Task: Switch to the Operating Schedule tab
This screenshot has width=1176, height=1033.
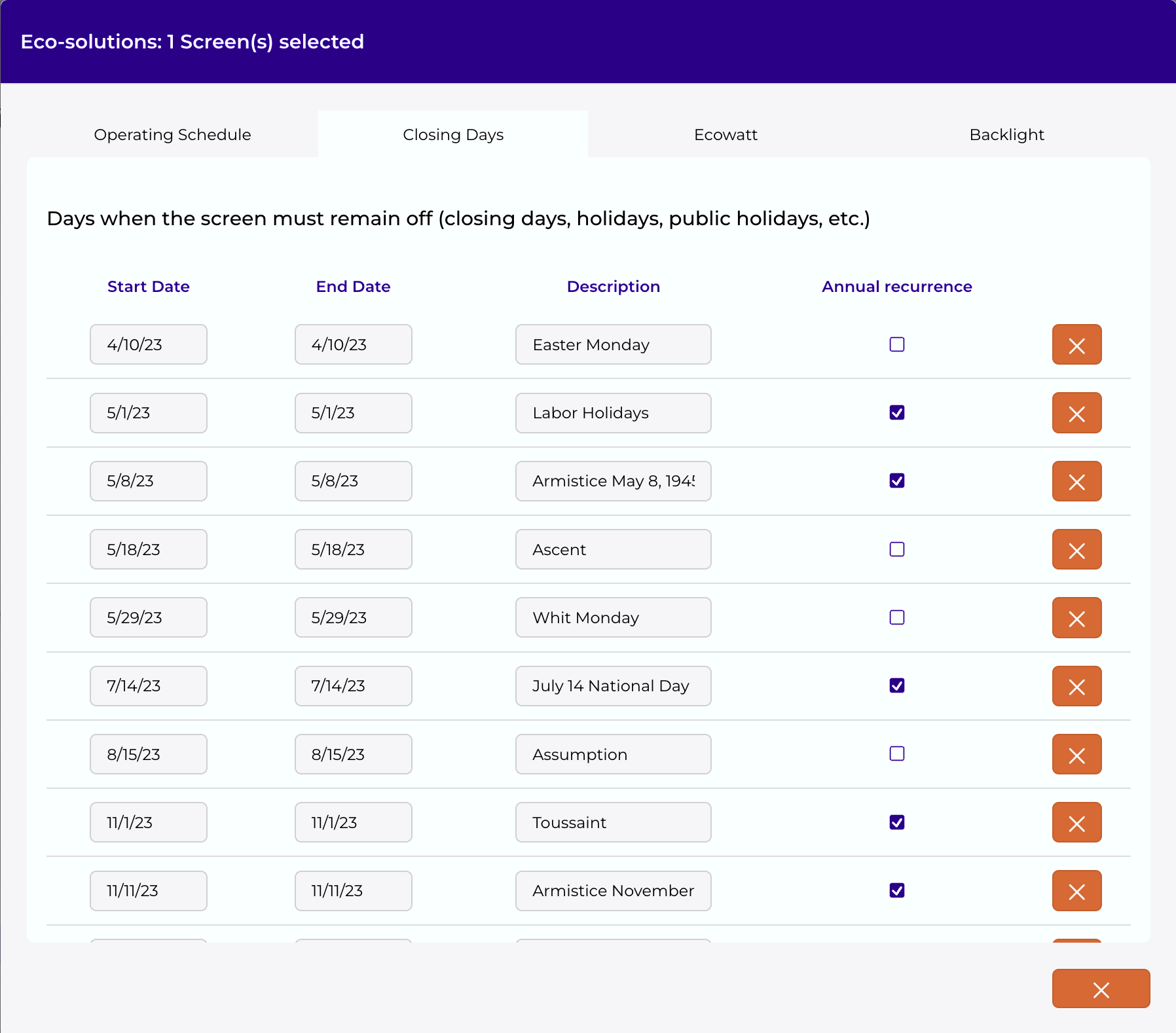Action: [172, 134]
